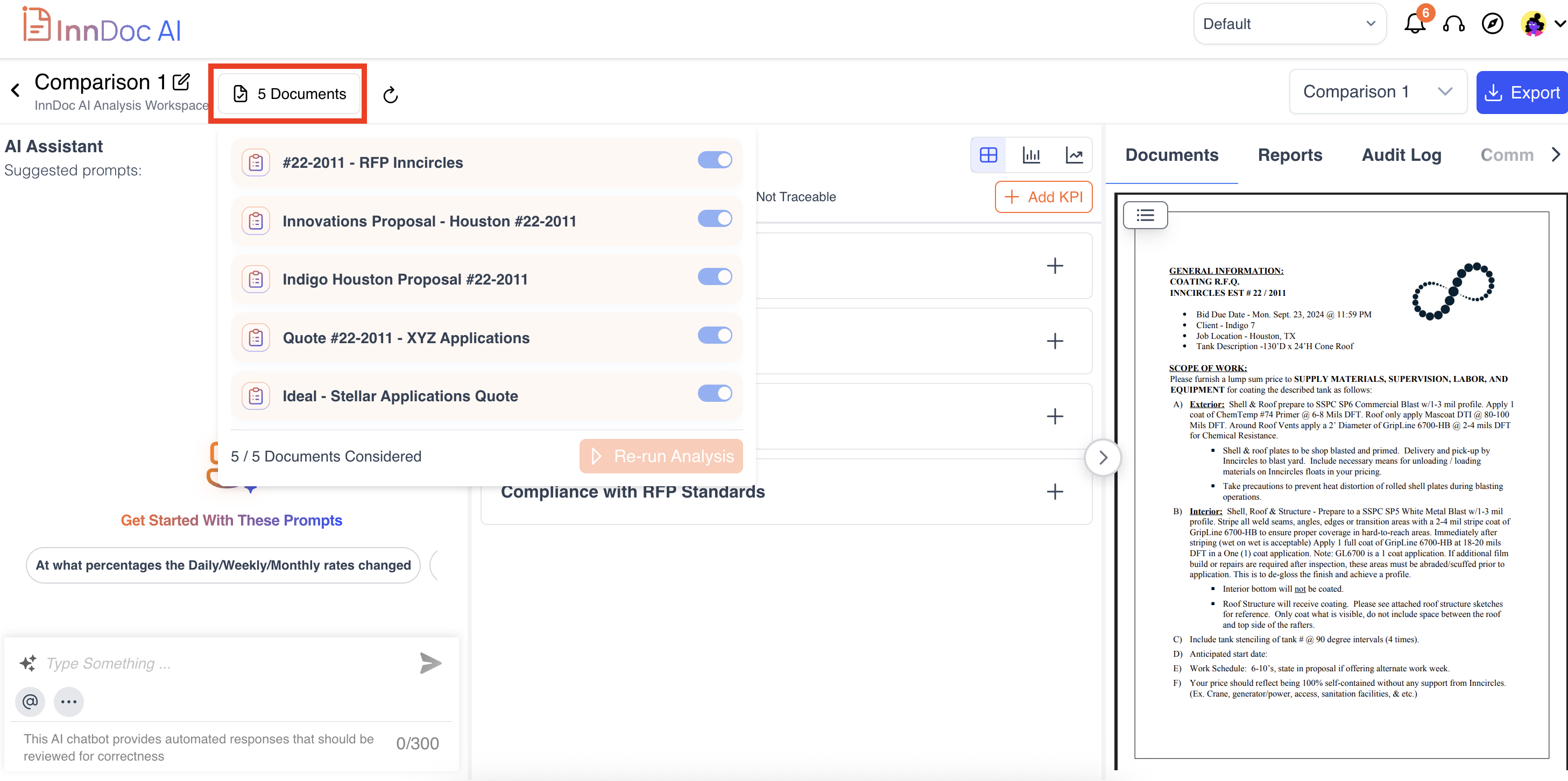Click the refresh icon beside 5 Documents
Image resolution: width=1568 pixels, height=781 pixels.
click(390, 95)
